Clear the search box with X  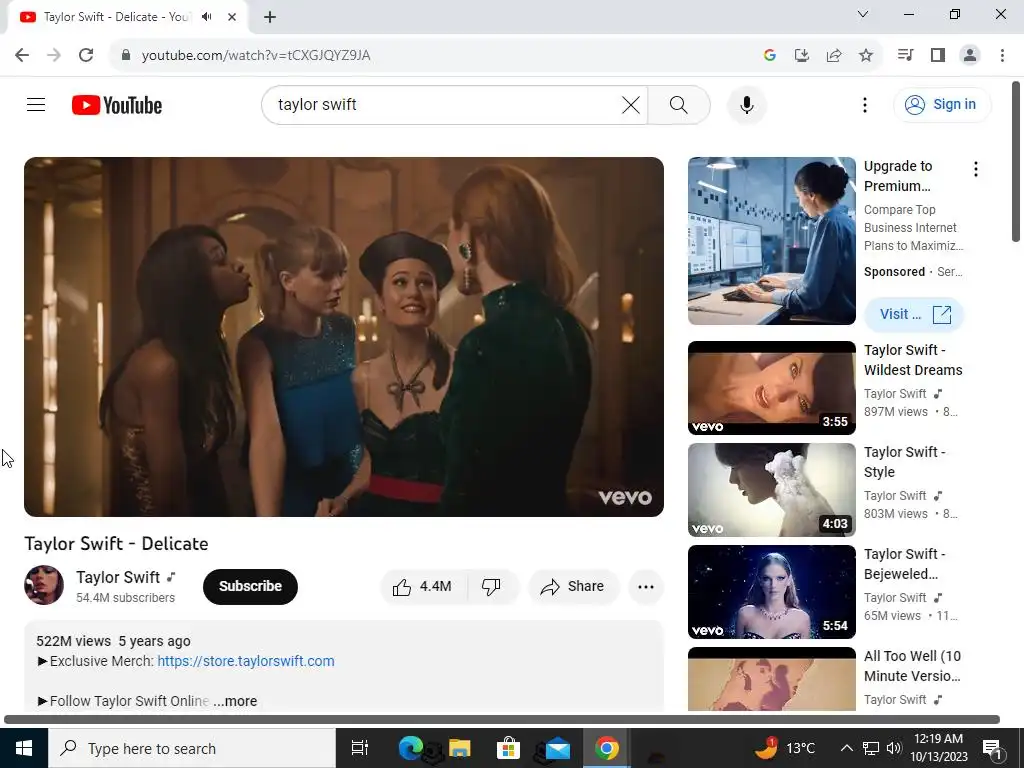coord(630,104)
